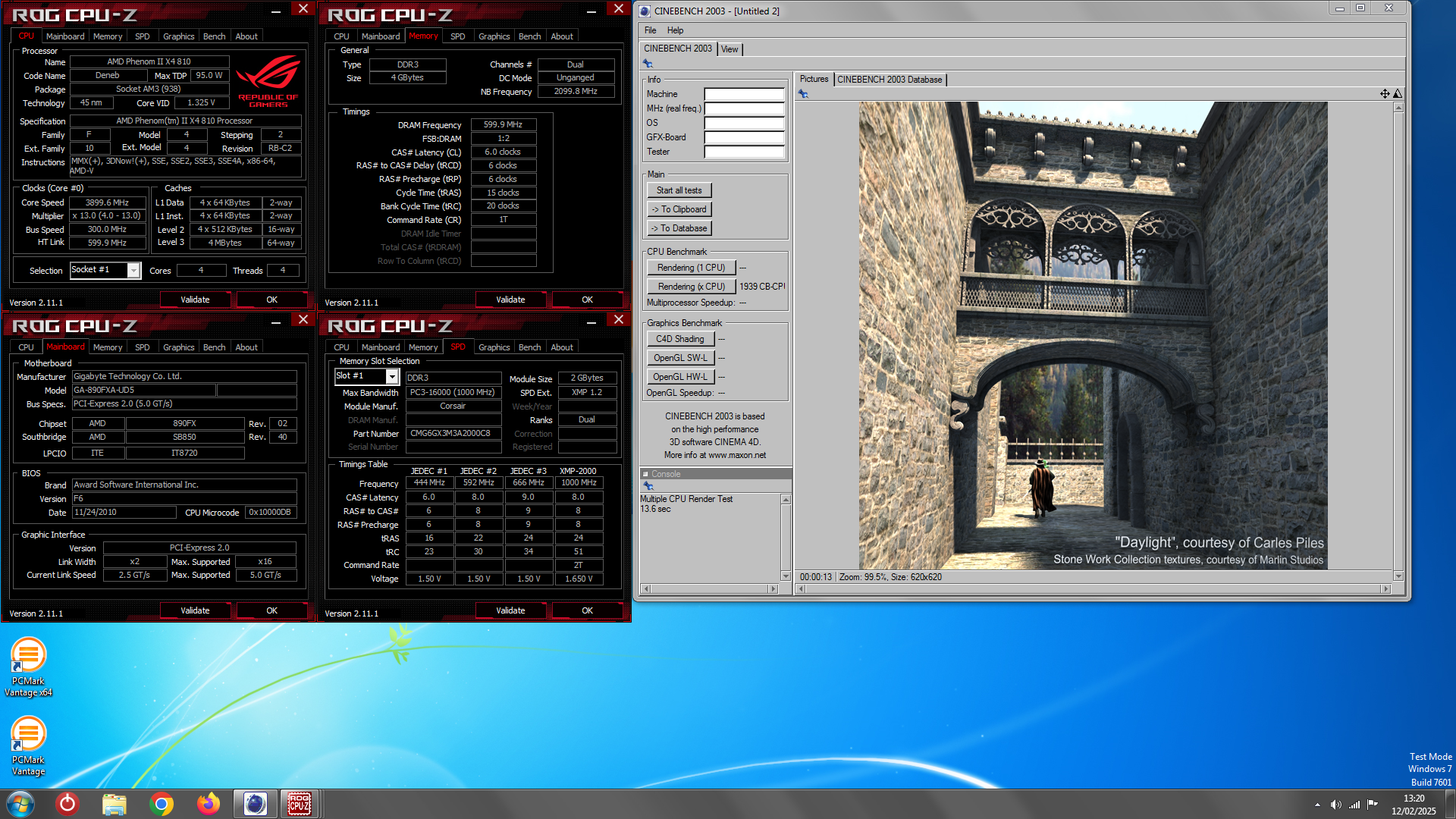
Task: Collapse the Console panel header icon
Action: point(645,474)
